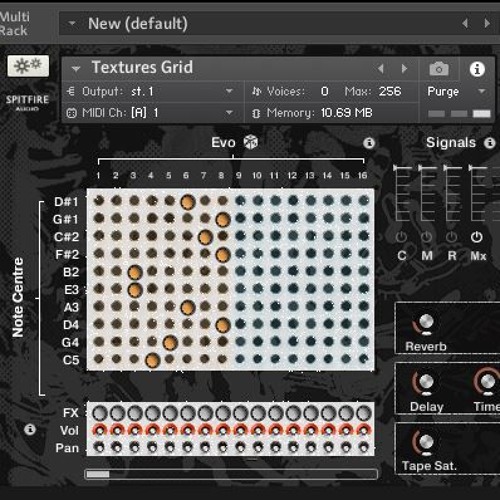Click the M signal fader

(427, 192)
